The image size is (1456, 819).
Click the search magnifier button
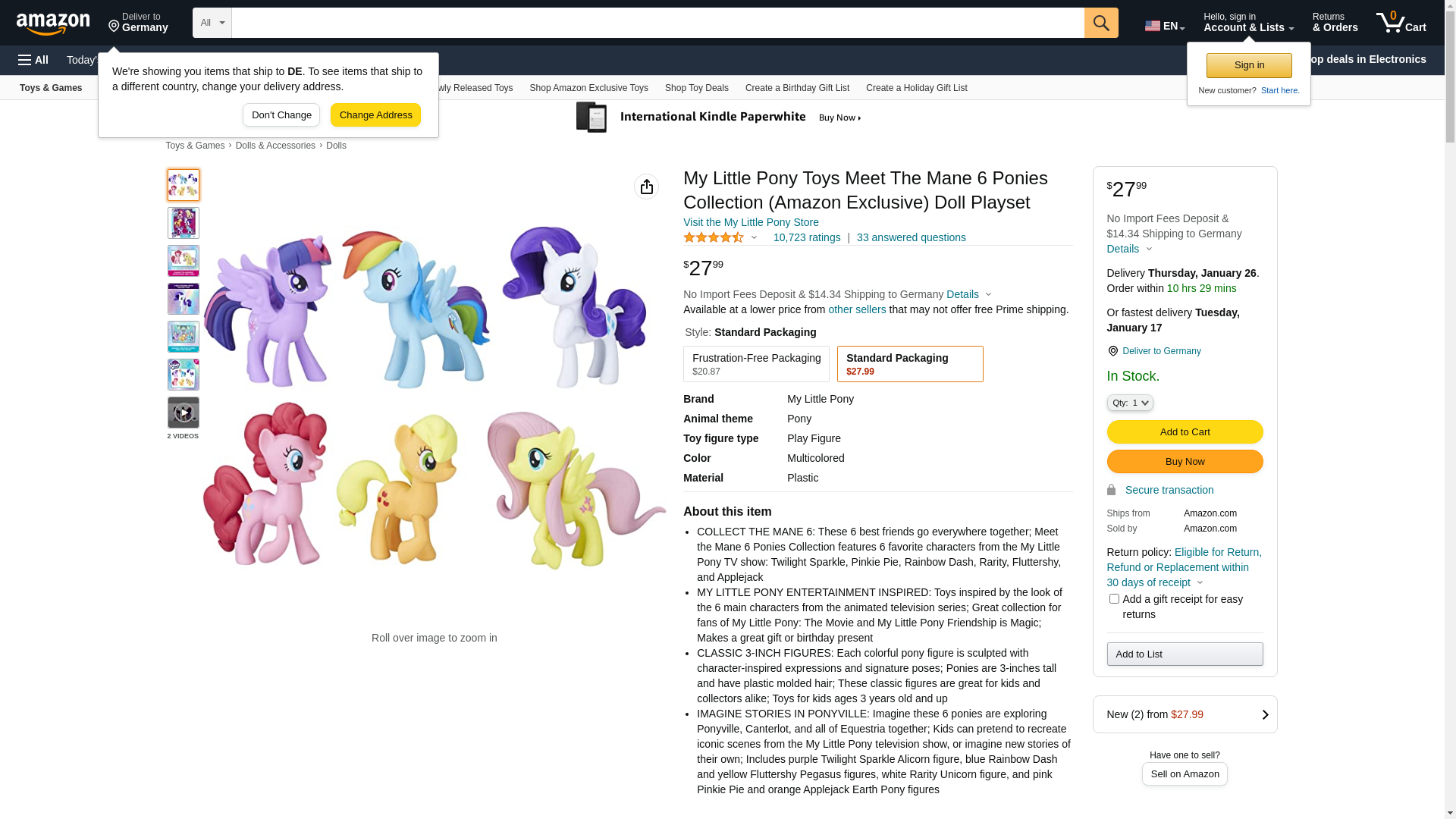tap(1101, 23)
